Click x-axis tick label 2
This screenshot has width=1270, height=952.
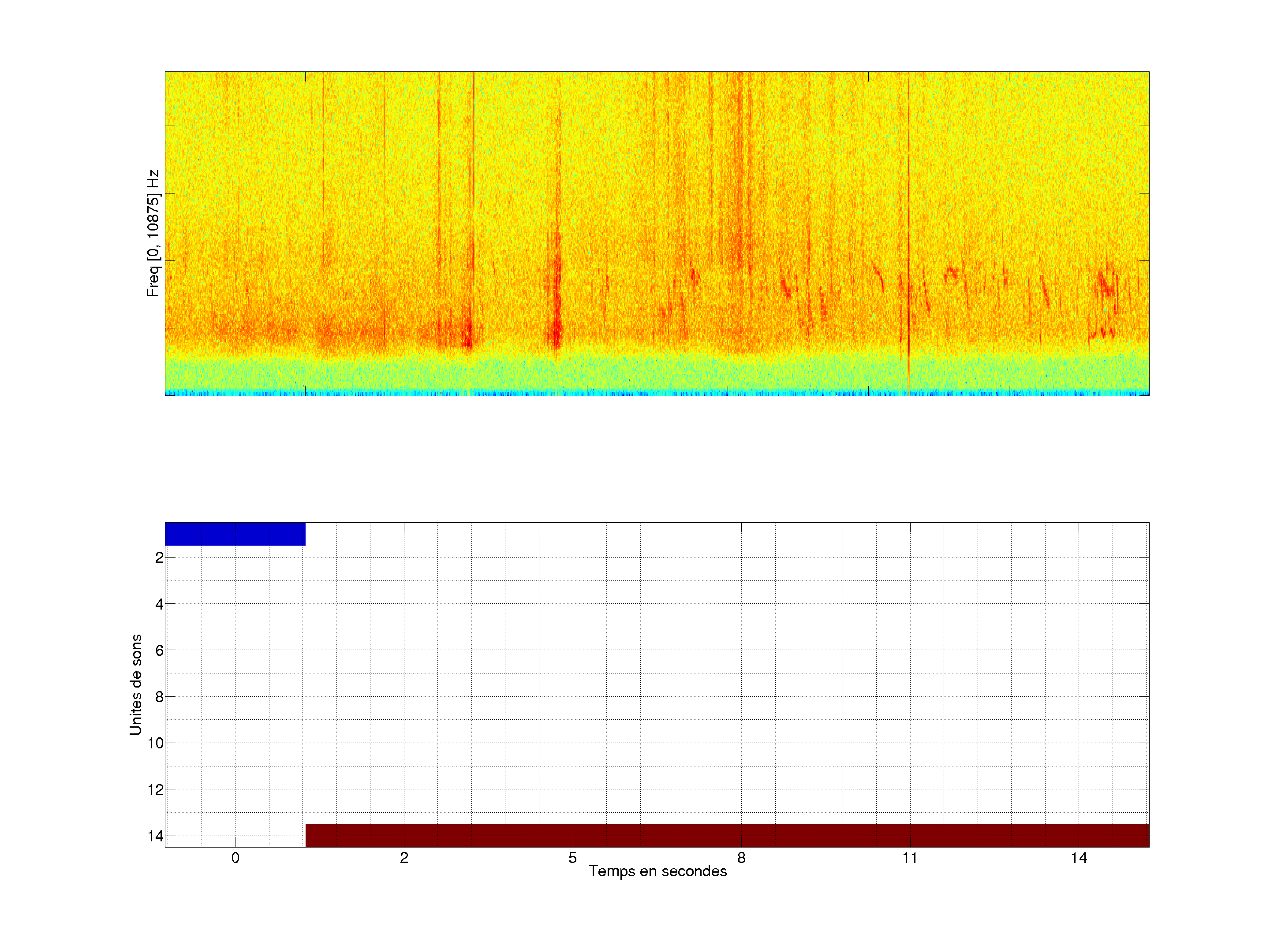(x=404, y=858)
